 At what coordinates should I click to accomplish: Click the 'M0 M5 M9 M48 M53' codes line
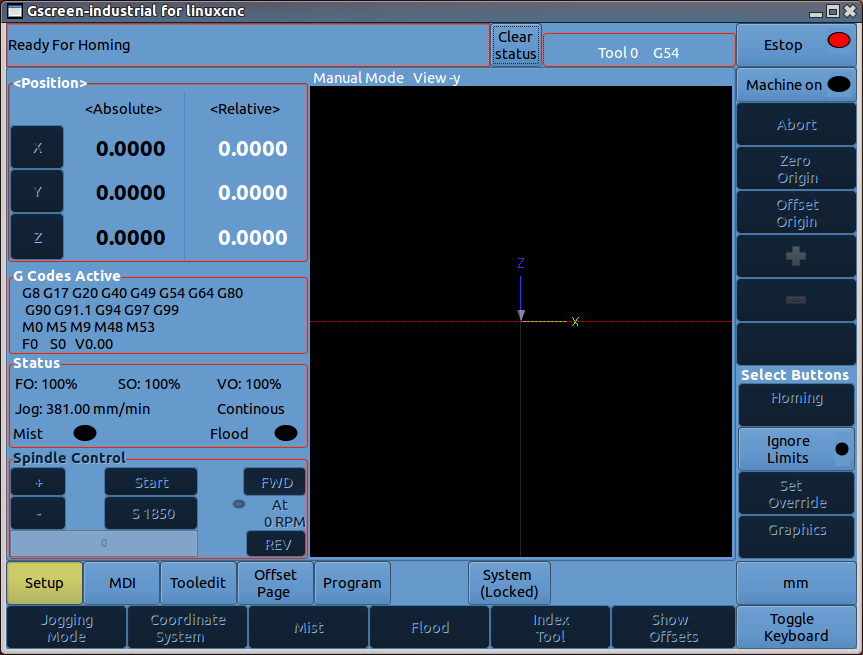tap(89, 327)
